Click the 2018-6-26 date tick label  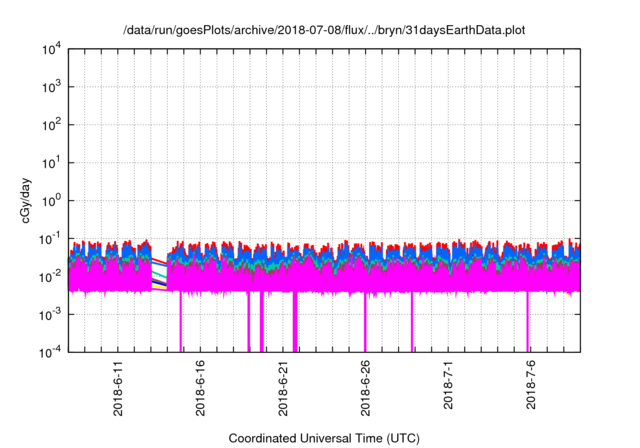[x=365, y=388]
